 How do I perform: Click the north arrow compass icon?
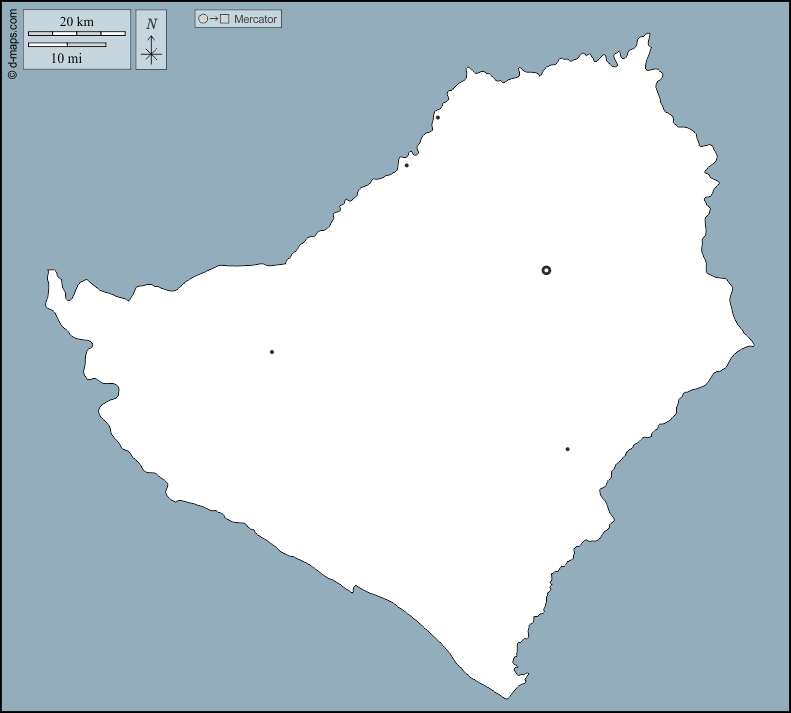151,50
